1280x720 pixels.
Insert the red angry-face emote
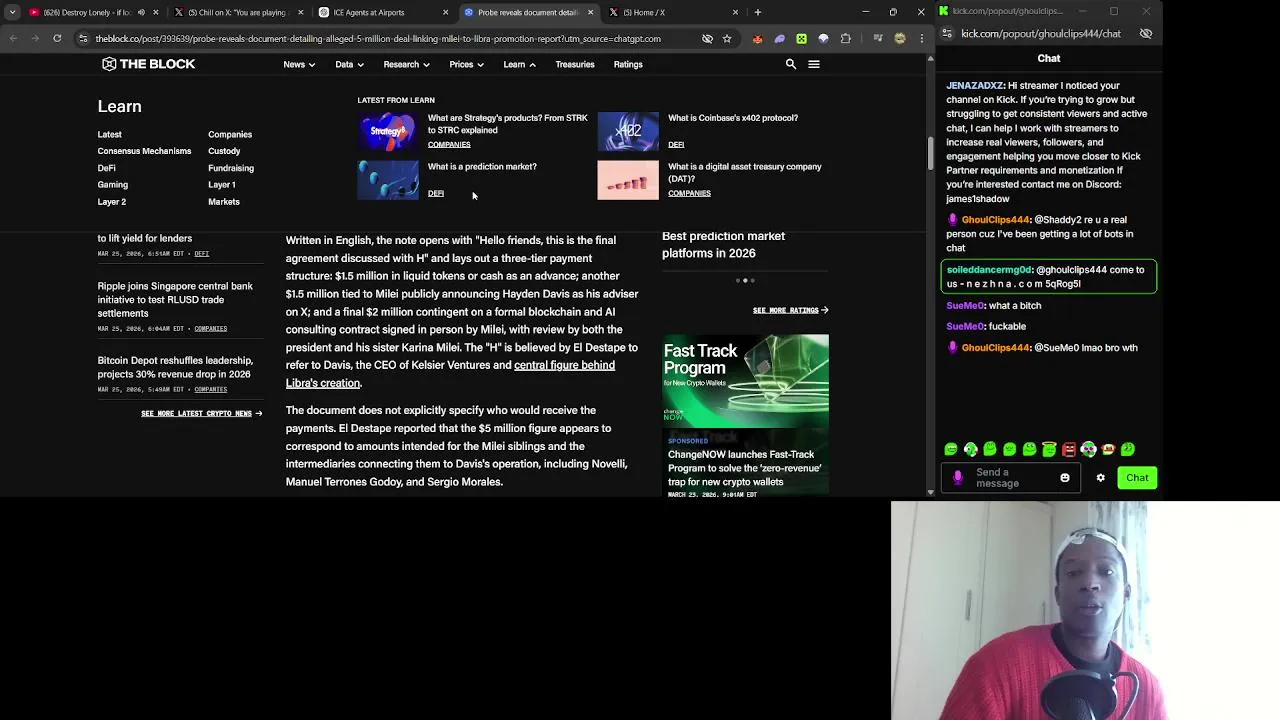[x=1069, y=450]
